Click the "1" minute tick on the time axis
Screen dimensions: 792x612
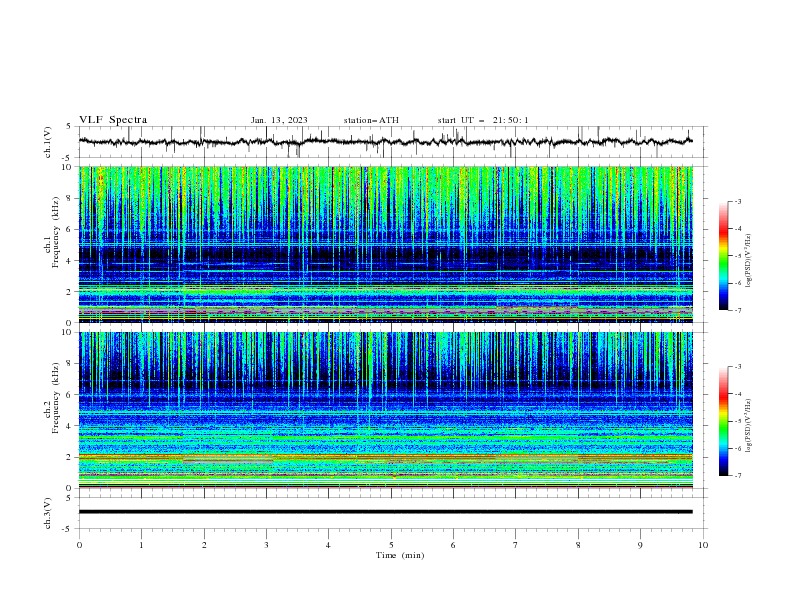[x=141, y=545]
